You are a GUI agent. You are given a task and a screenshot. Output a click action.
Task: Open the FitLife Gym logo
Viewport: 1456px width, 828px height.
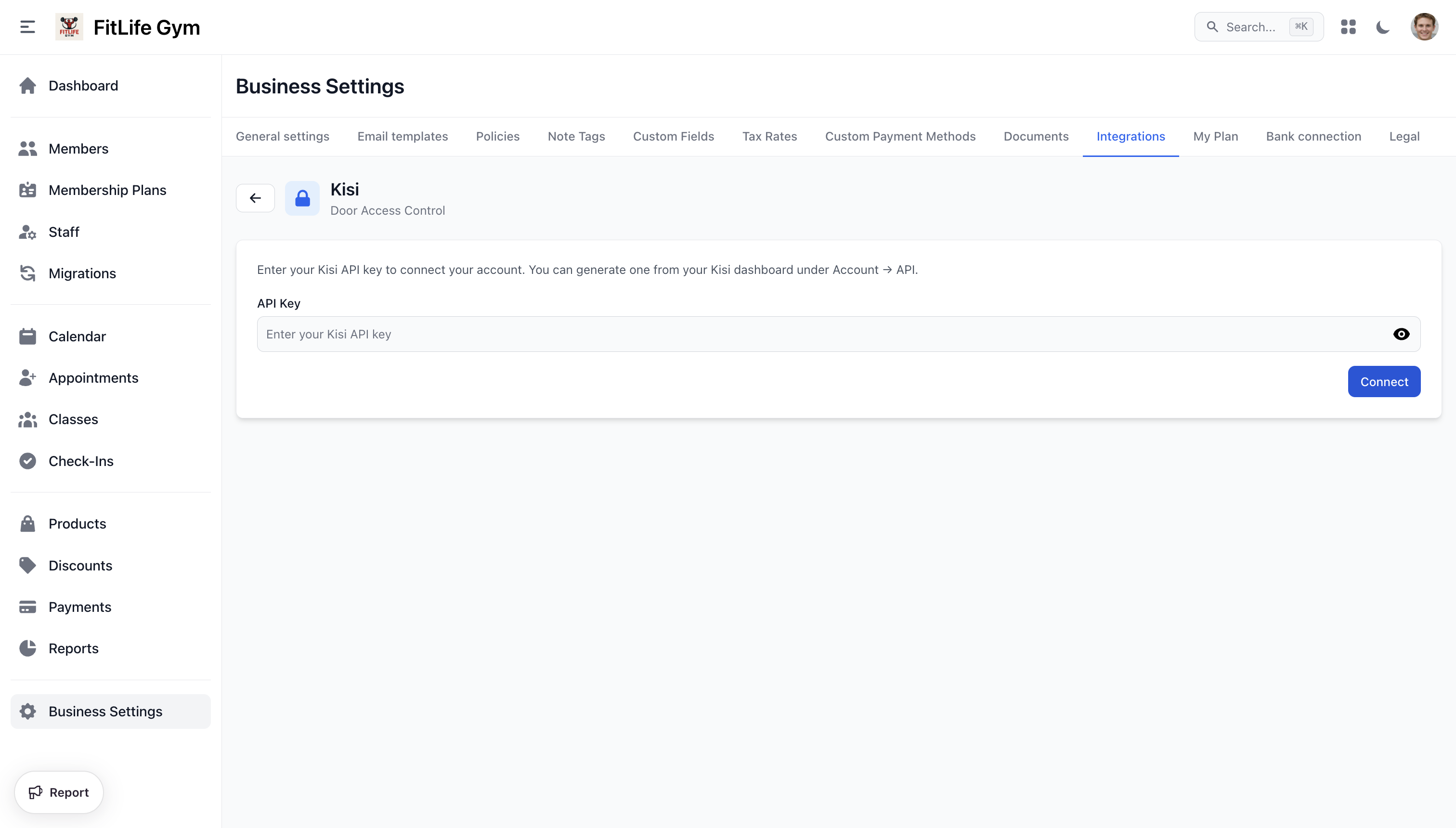tap(69, 27)
